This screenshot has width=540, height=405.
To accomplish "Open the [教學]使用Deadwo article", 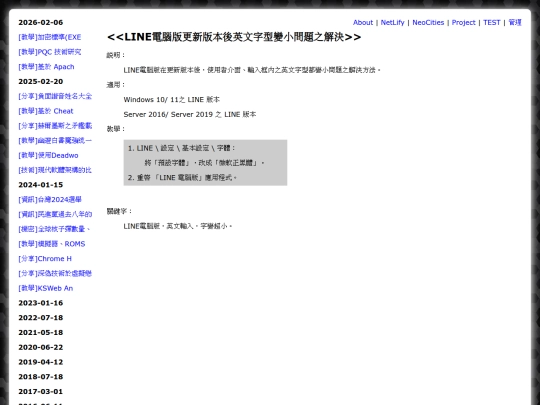I will [x=48, y=155].
